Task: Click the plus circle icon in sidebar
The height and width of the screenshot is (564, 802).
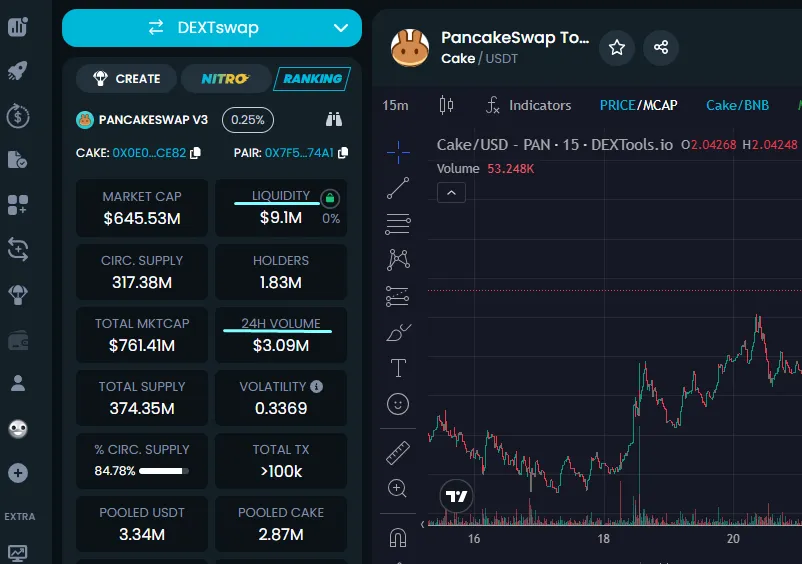Action: pos(18,473)
